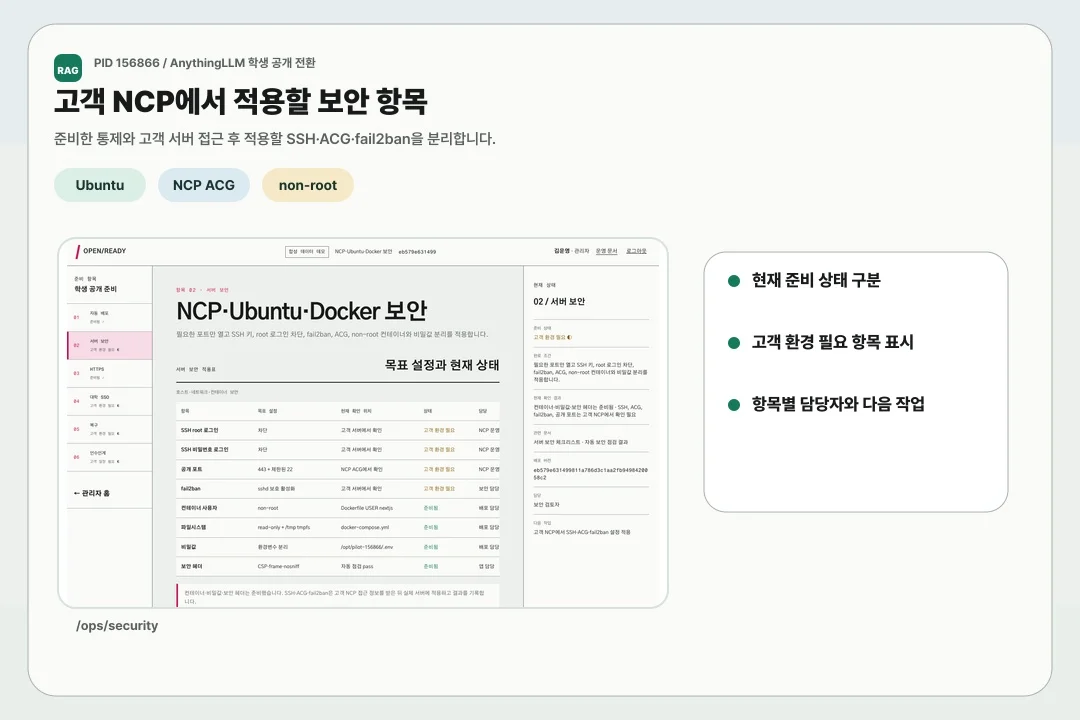Click the OPEN/READY logo in the embedded app
This screenshot has height=720, width=1080.
101,251
